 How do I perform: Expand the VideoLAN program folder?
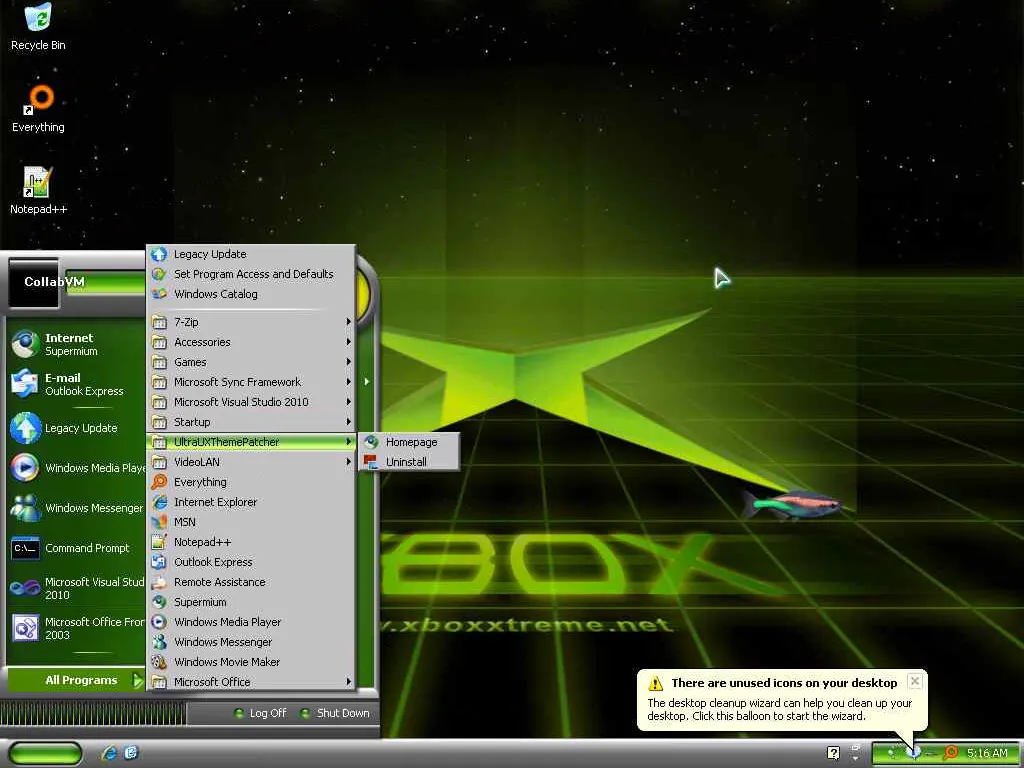coord(252,462)
